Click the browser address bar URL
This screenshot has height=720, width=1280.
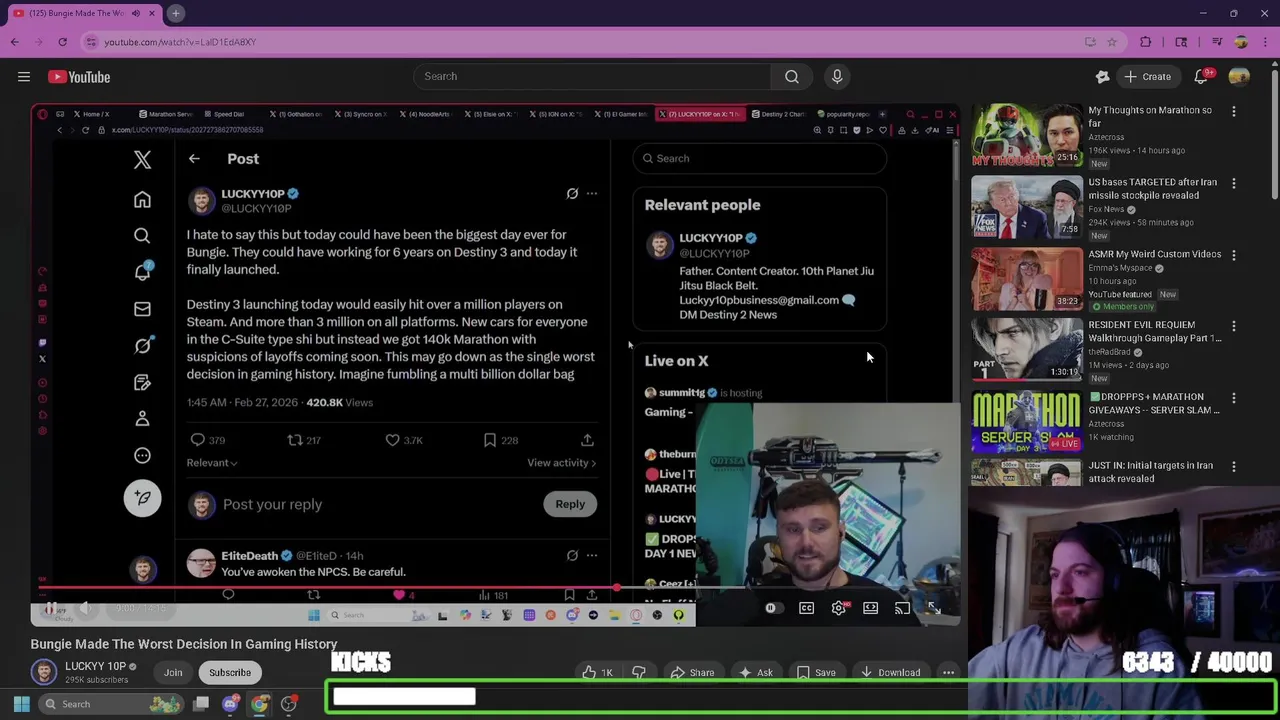click(x=180, y=42)
